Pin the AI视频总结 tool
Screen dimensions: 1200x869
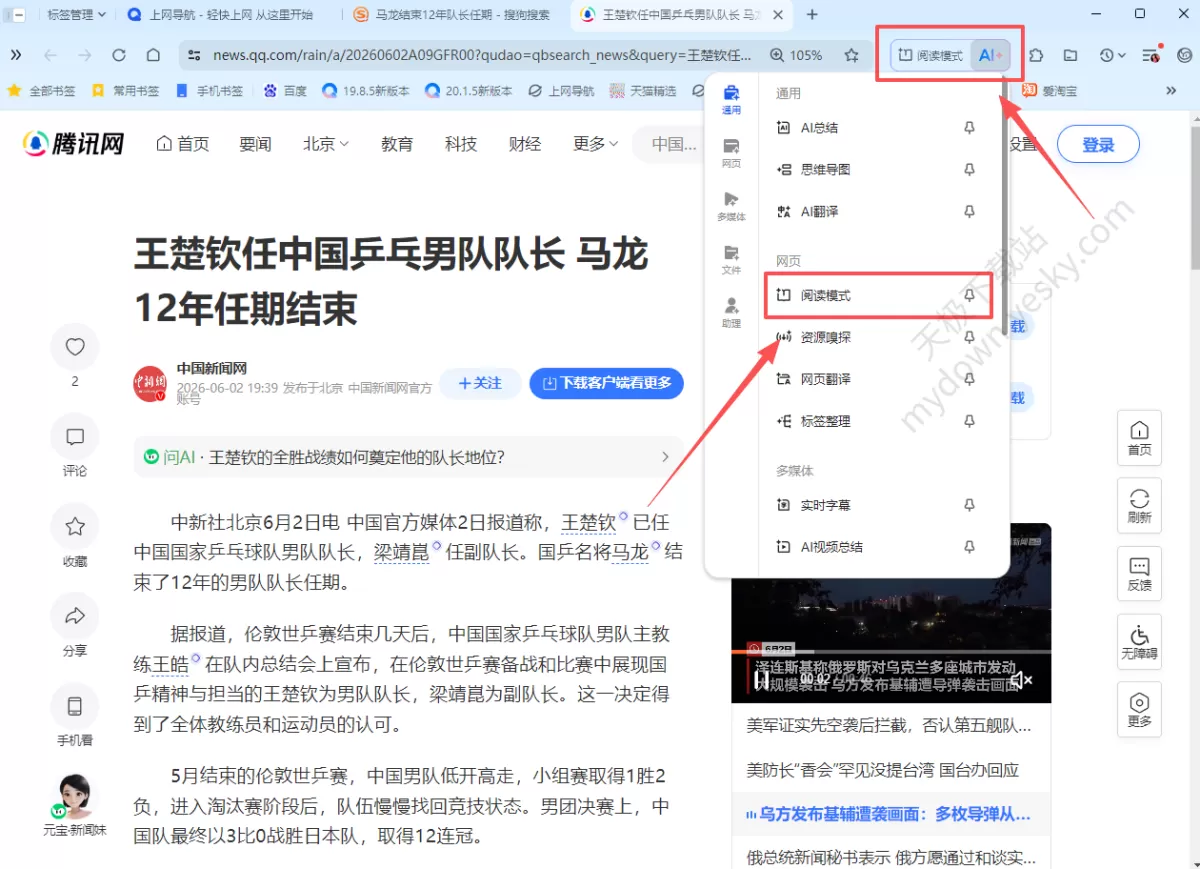tap(969, 548)
